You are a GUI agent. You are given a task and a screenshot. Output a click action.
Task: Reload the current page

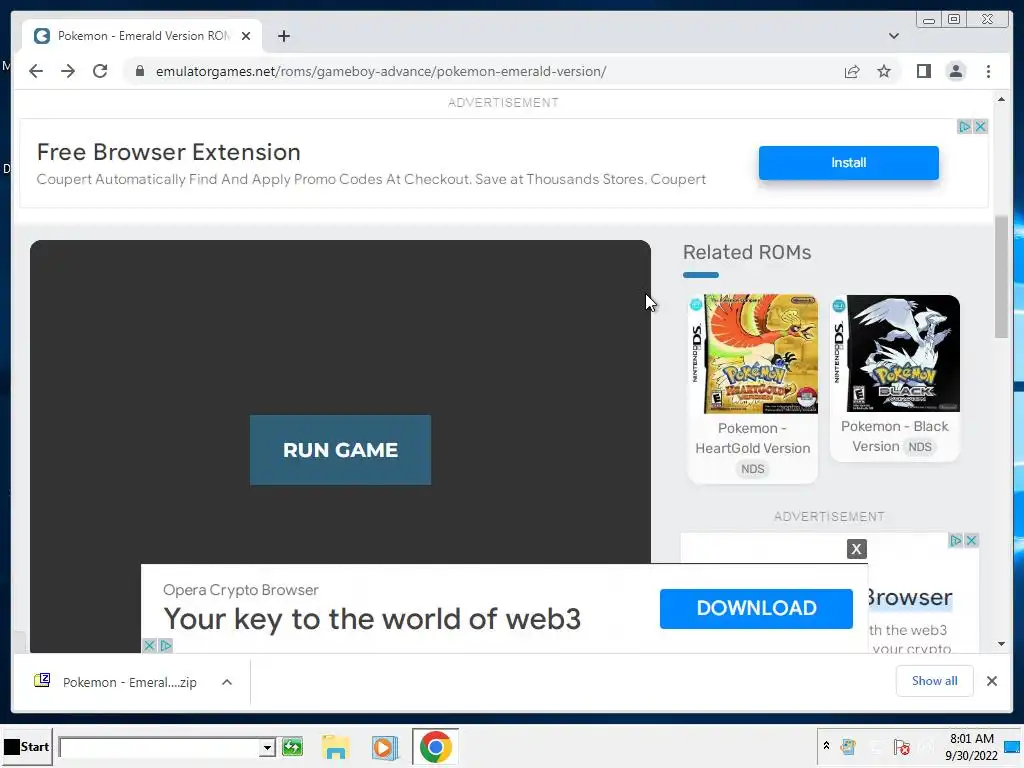point(100,71)
